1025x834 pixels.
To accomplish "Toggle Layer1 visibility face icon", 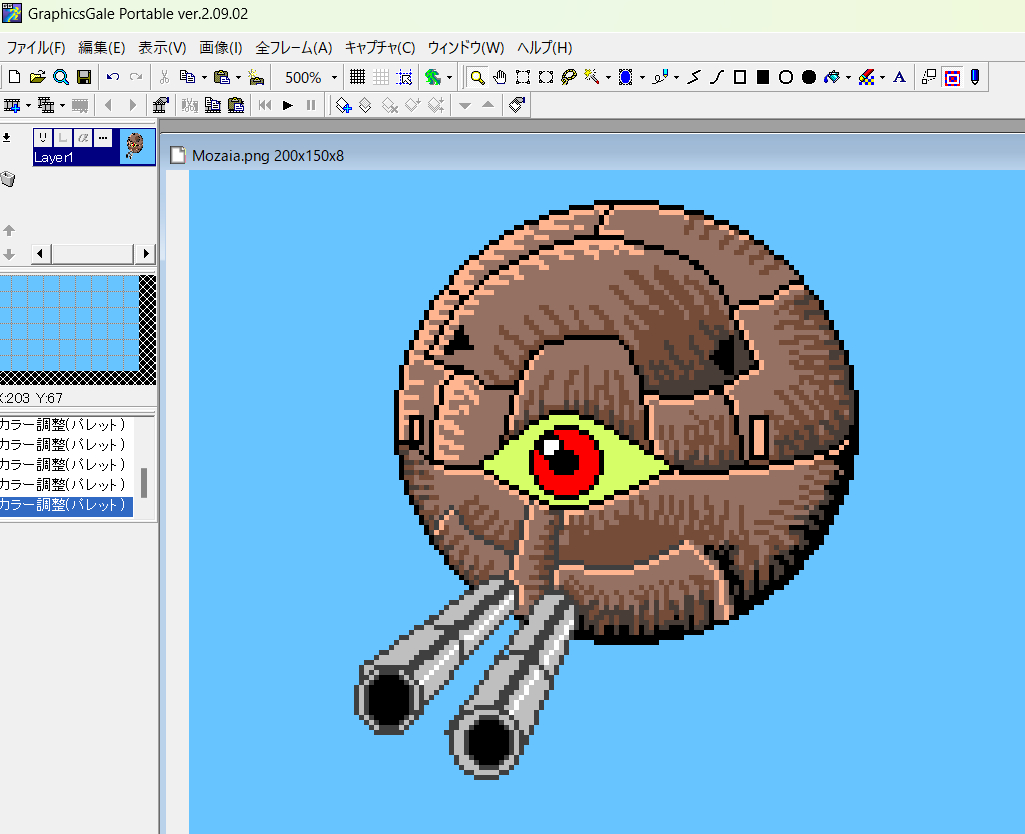I will tap(43, 138).
